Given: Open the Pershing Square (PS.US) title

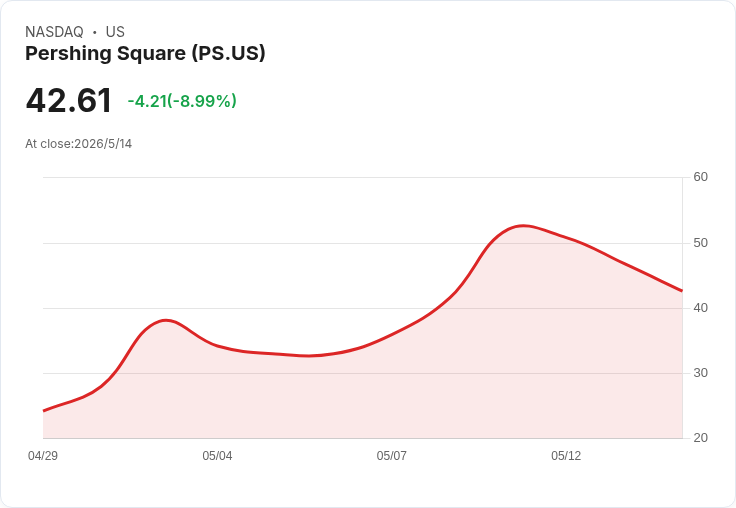Looking at the screenshot, I should (145, 53).
